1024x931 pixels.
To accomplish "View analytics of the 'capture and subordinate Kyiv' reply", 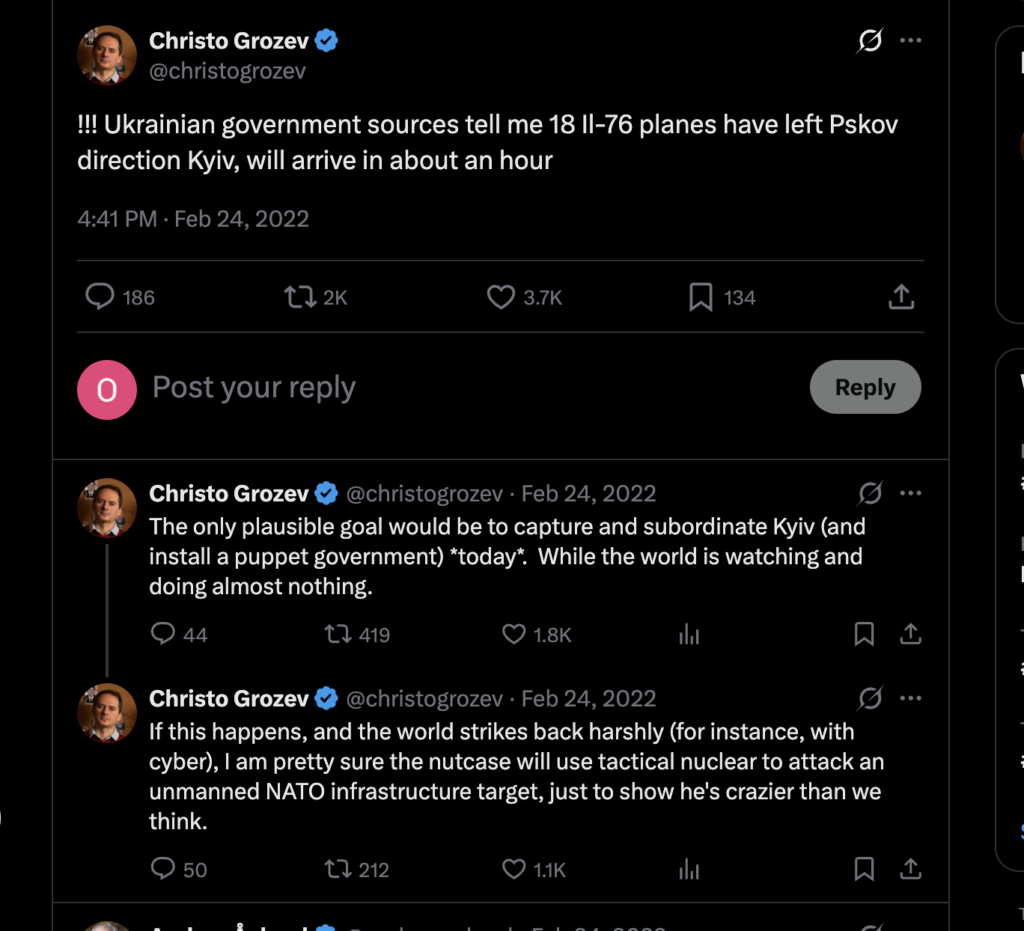I will coord(689,634).
